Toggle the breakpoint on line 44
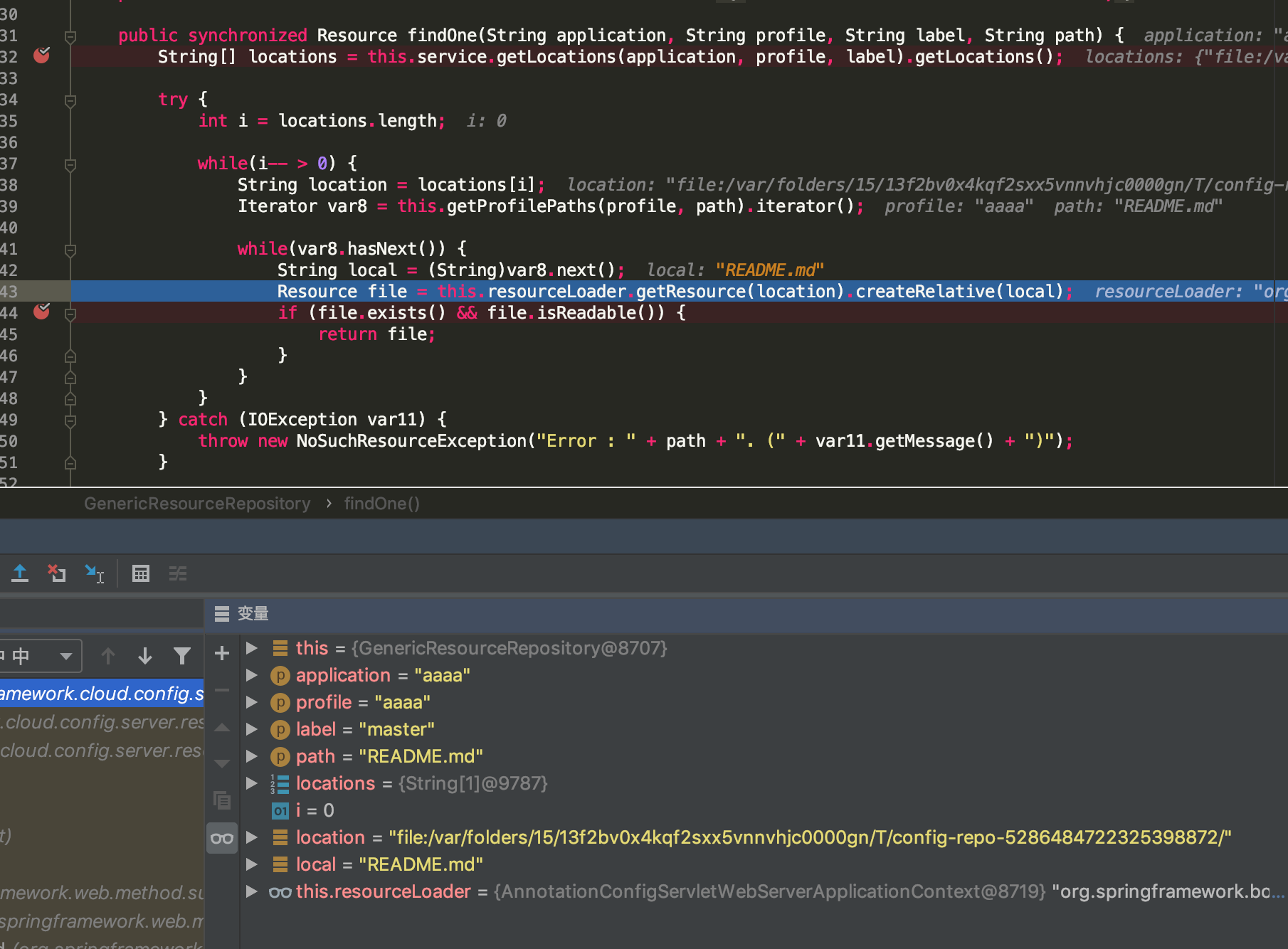 click(42, 312)
